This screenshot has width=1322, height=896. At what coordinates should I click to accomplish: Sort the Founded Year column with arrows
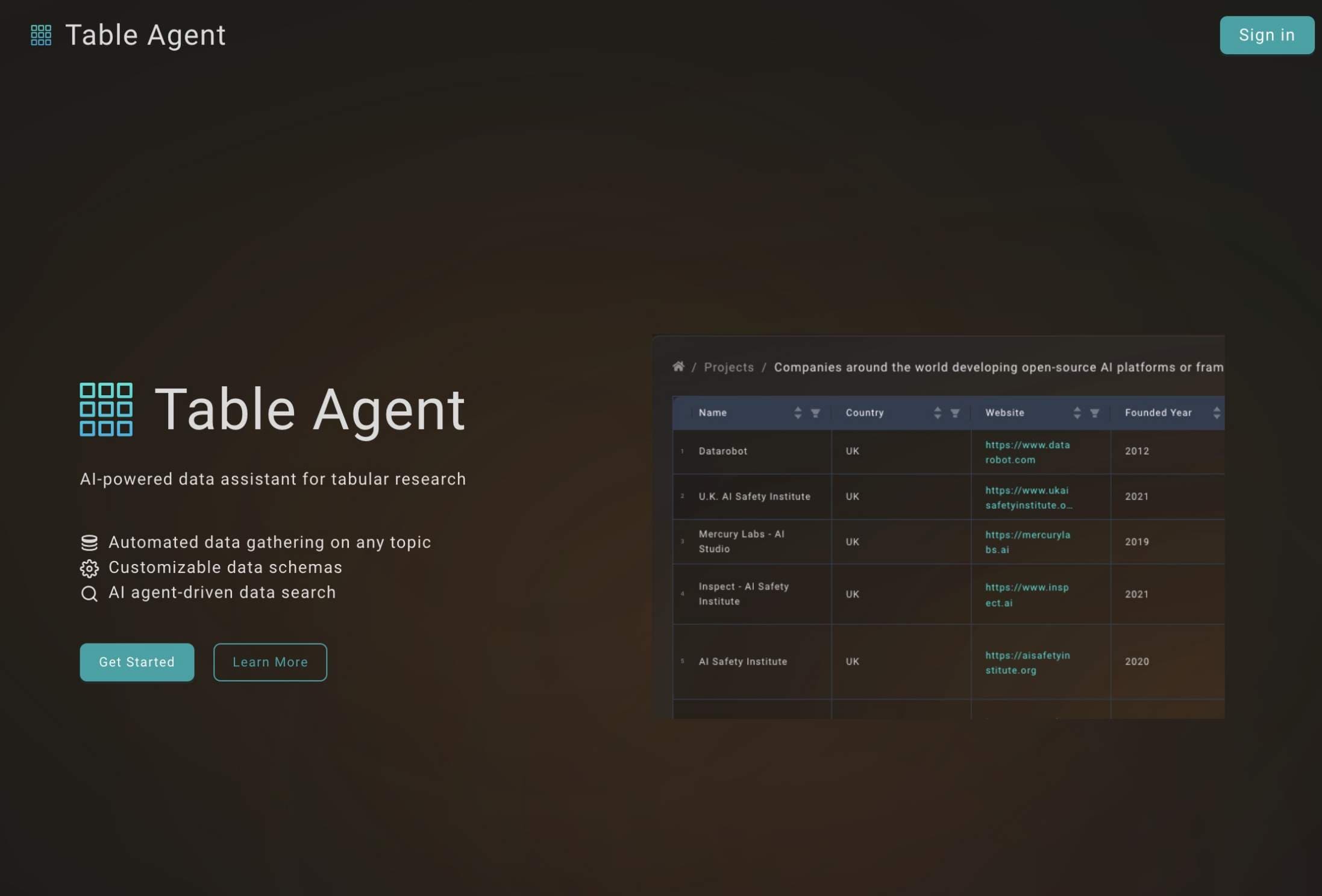(1216, 413)
